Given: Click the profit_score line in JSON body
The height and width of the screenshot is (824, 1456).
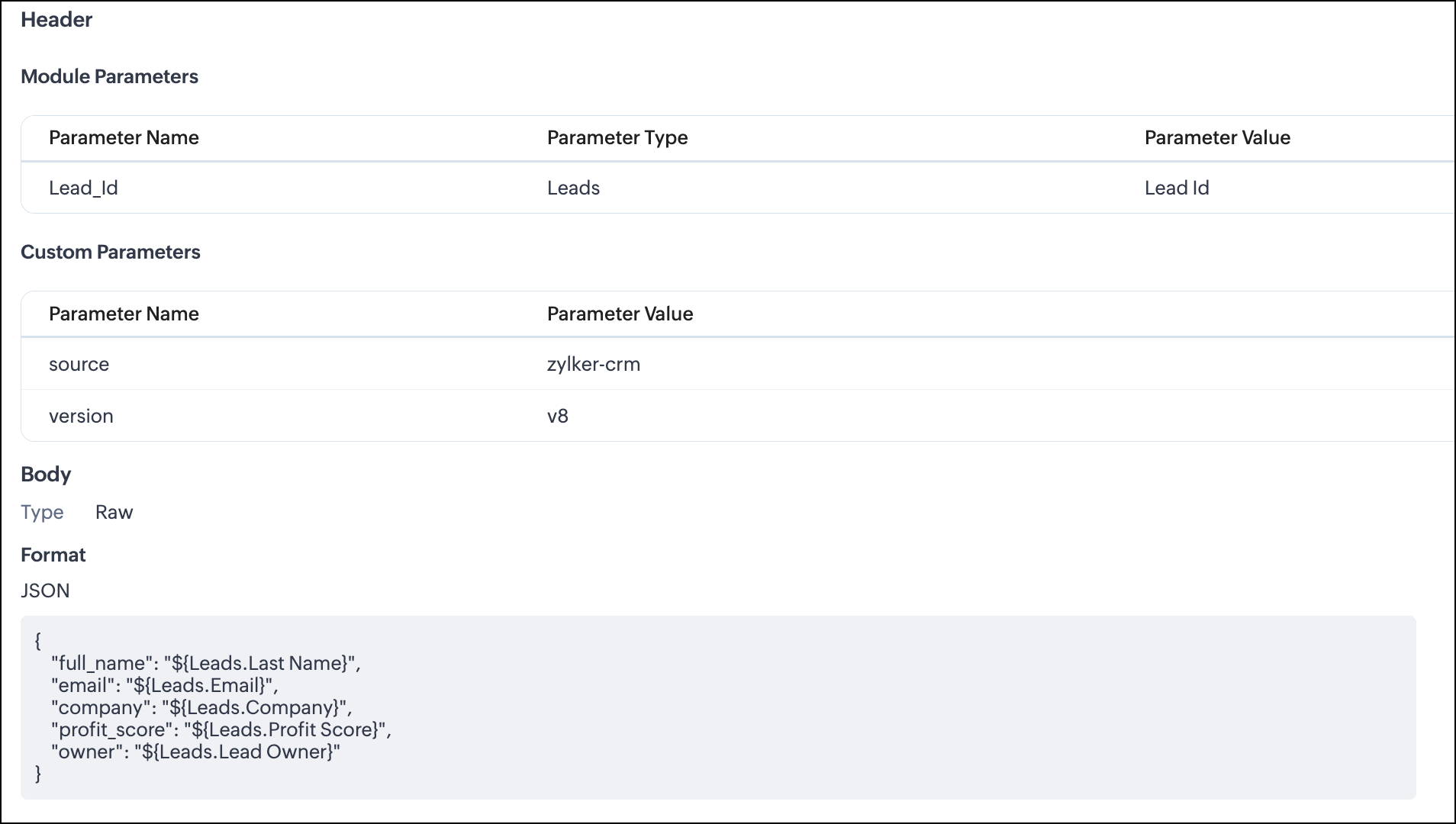Looking at the screenshot, I should click(x=221, y=729).
